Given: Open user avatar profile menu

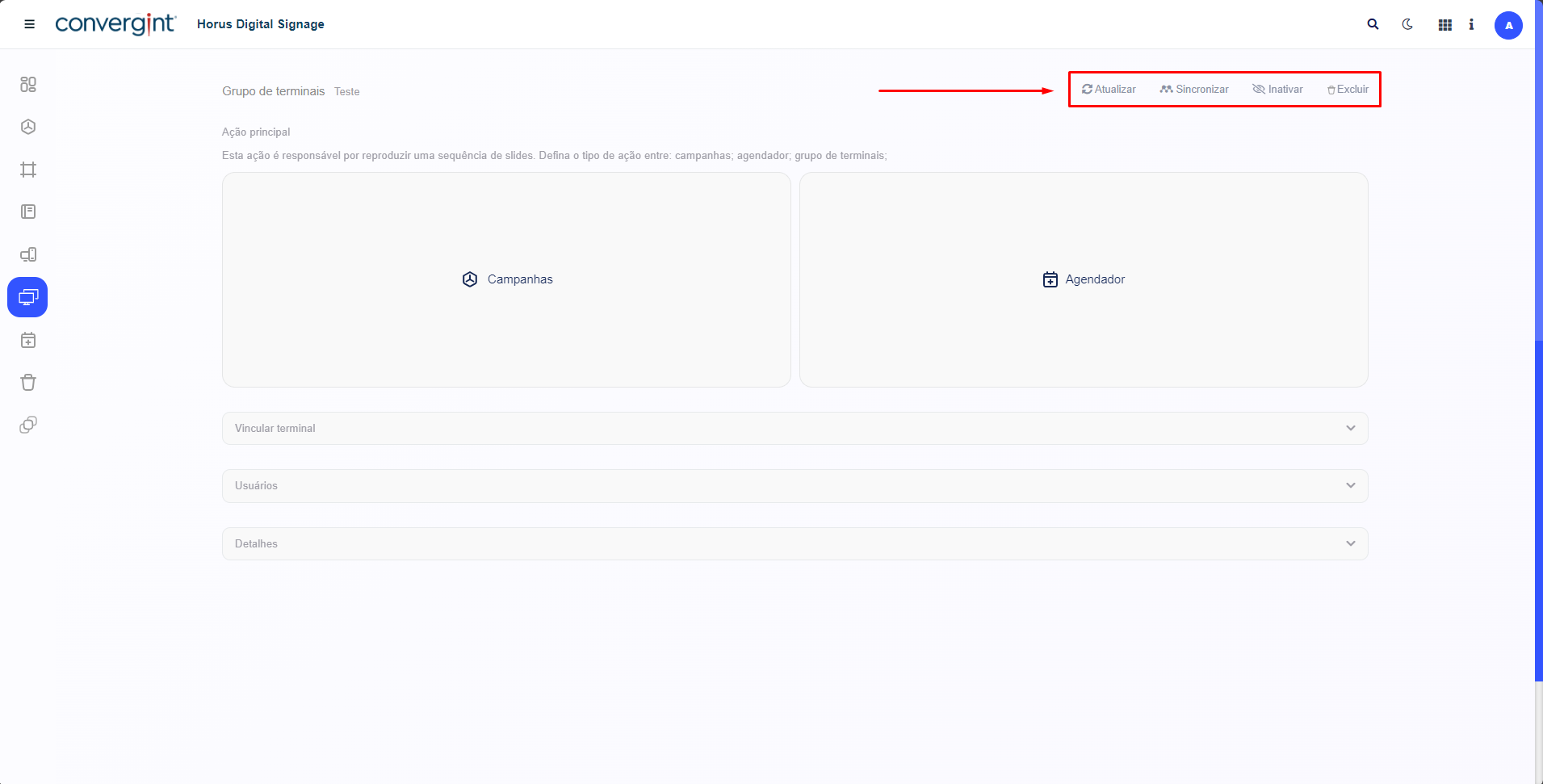Looking at the screenshot, I should pos(1507,25).
